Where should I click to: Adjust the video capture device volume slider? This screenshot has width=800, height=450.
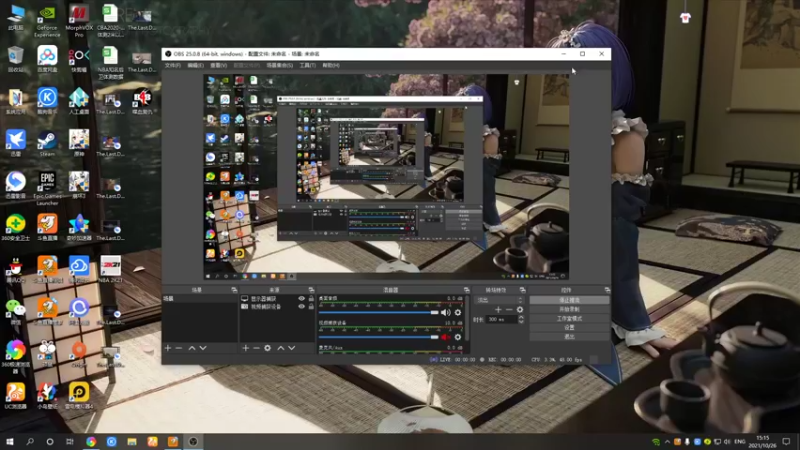[x=379, y=337]
